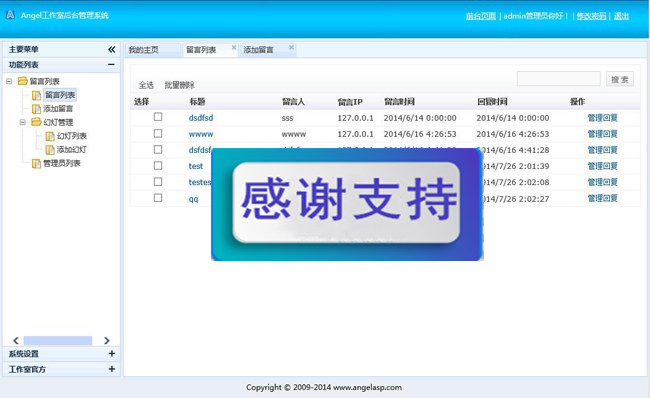Select 添加留言 in the tree
This screenshot has width=650, height=398.
pos(58,109)
